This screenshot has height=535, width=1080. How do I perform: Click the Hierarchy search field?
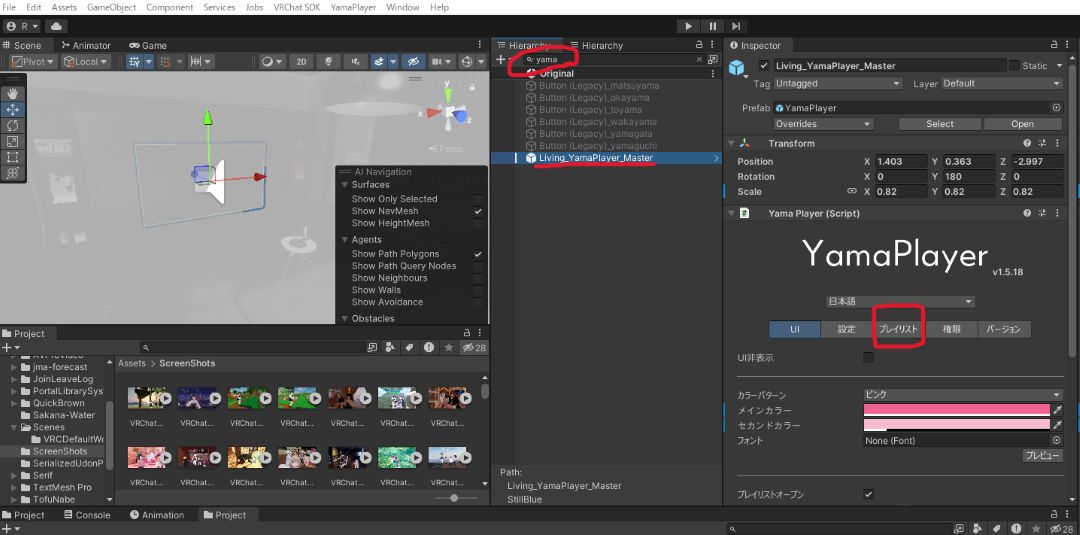[x=613, y=60]
